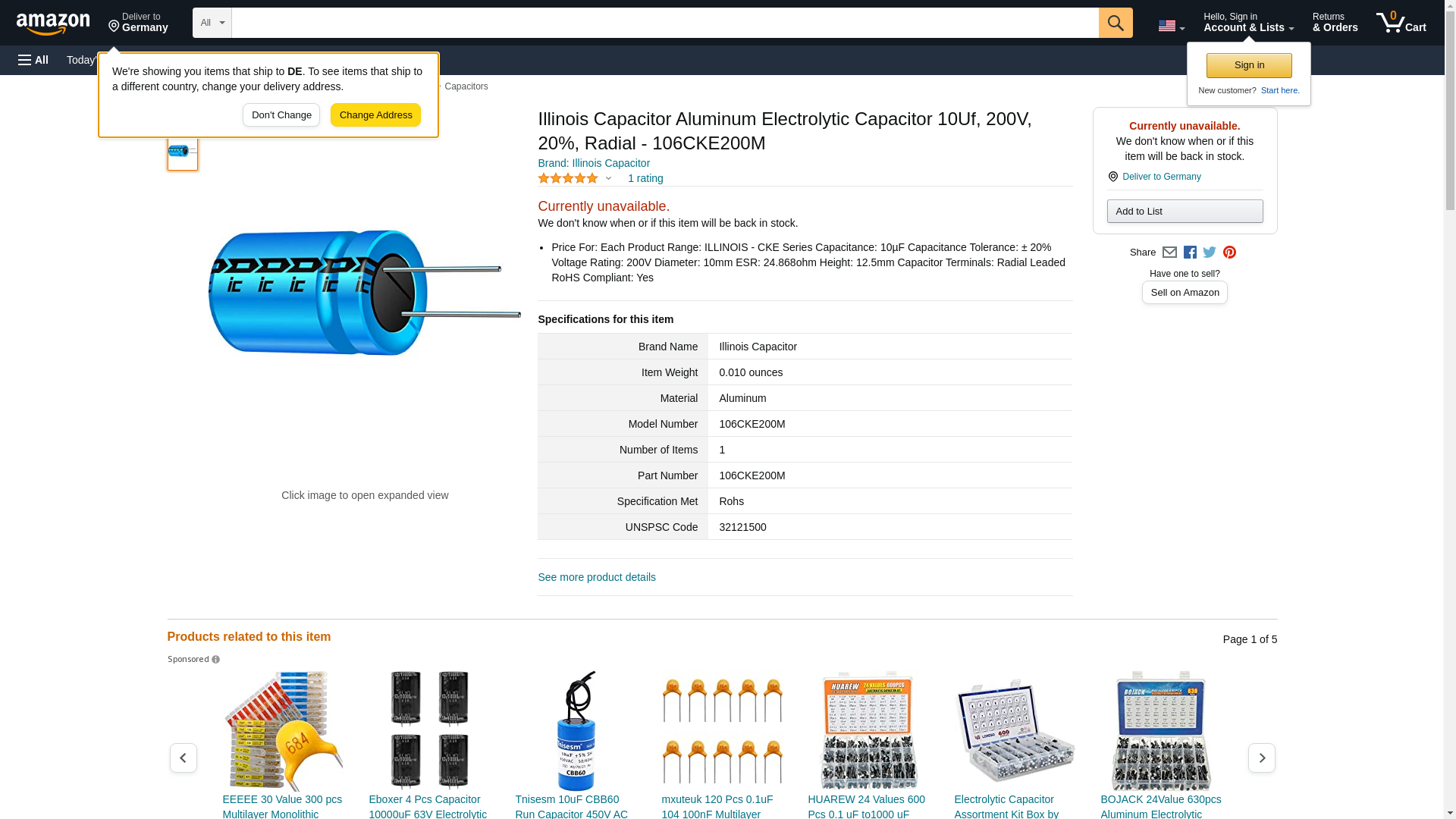This screenshot has width=1456, height=819.
Task: Open Returns & Orders
Action: click(x=1335, y=23)
